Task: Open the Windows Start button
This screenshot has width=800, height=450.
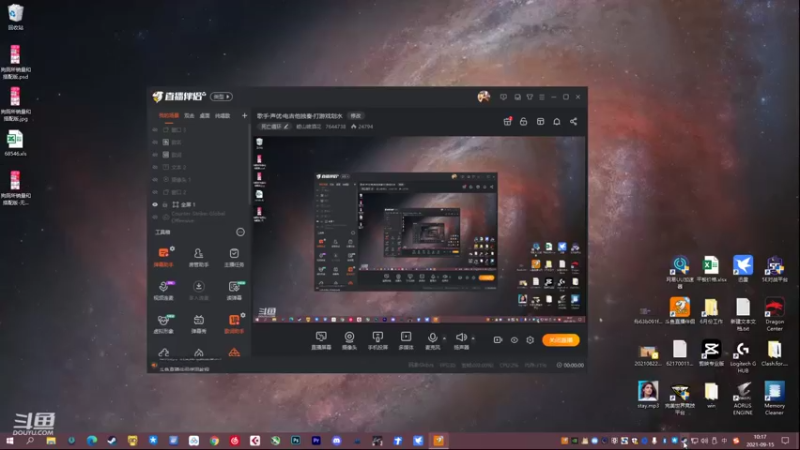Action: point(10,441)
